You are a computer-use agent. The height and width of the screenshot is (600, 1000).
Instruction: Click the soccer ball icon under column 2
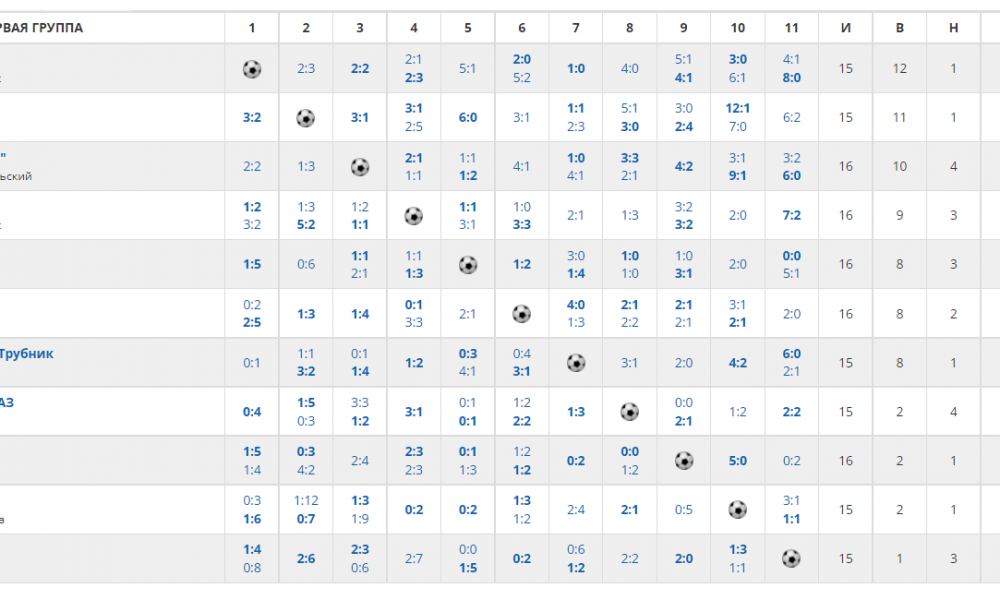(305, 118)
